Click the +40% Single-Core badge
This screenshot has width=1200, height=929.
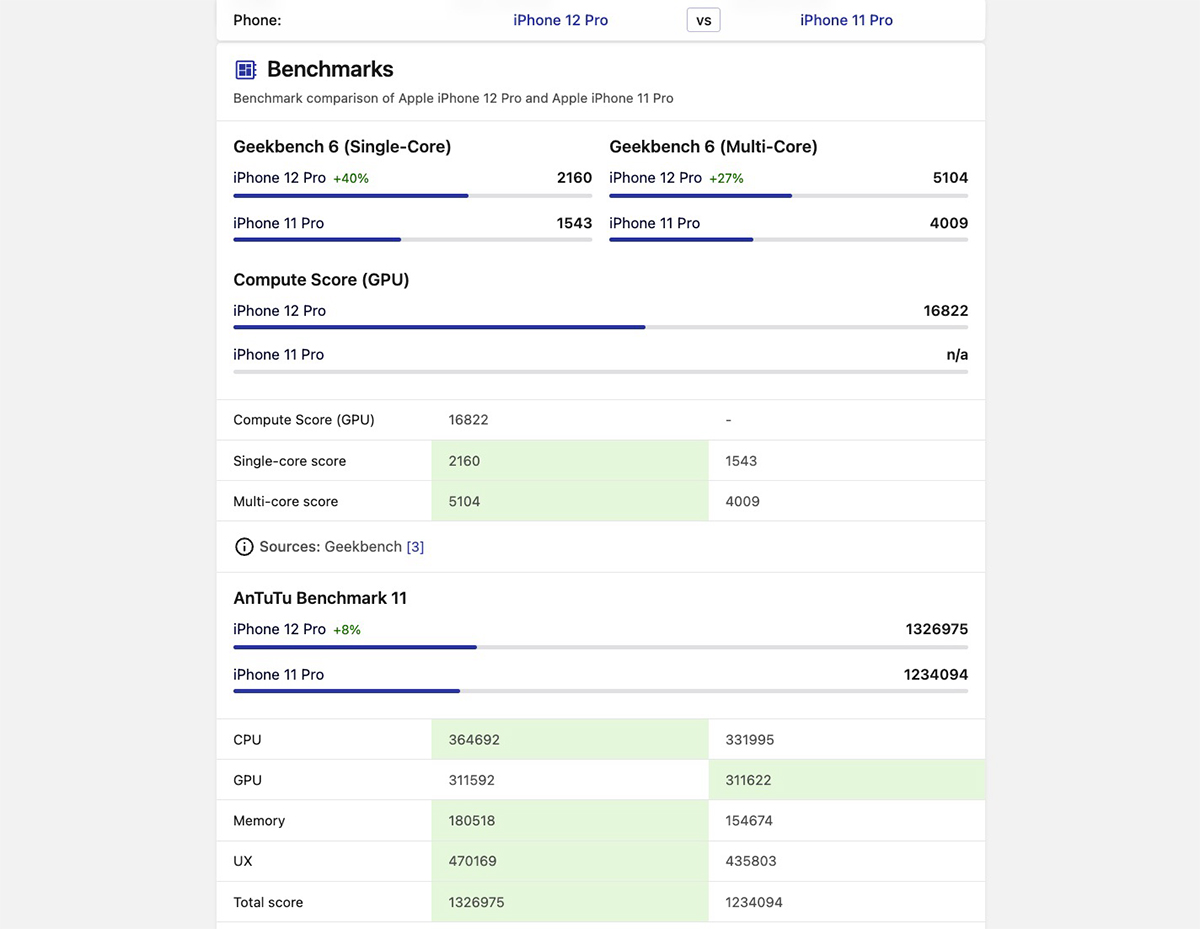(x=351, y=179)
